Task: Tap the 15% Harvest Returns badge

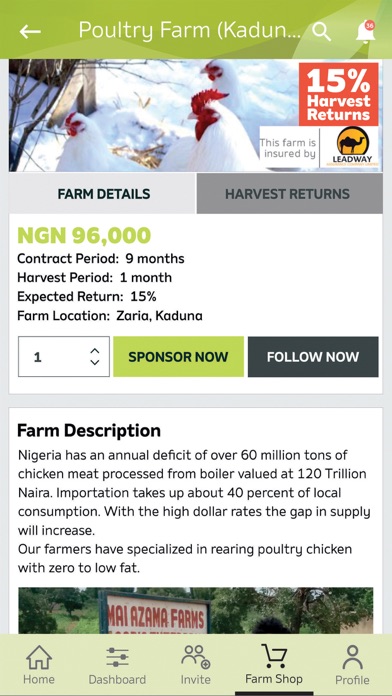Action: coord(339,94)
